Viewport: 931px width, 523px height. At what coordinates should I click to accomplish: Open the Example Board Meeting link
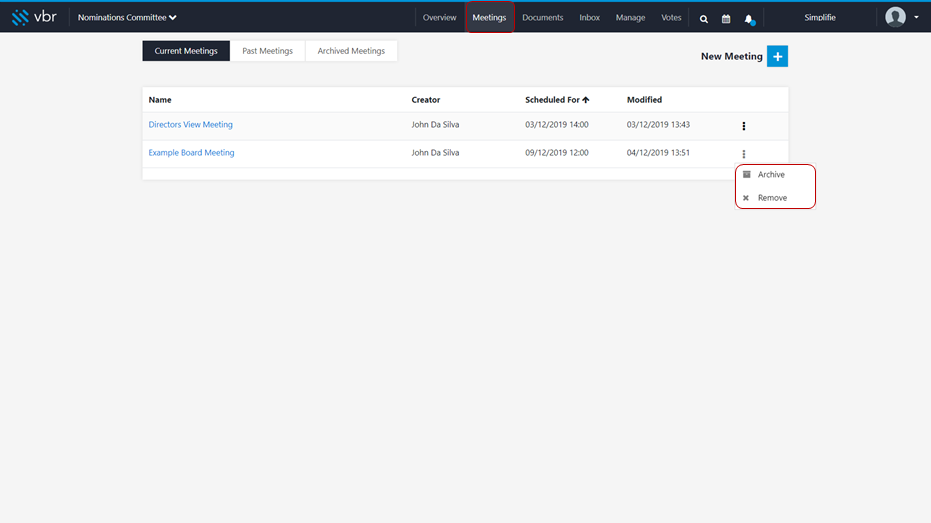[x=191, y=153]
